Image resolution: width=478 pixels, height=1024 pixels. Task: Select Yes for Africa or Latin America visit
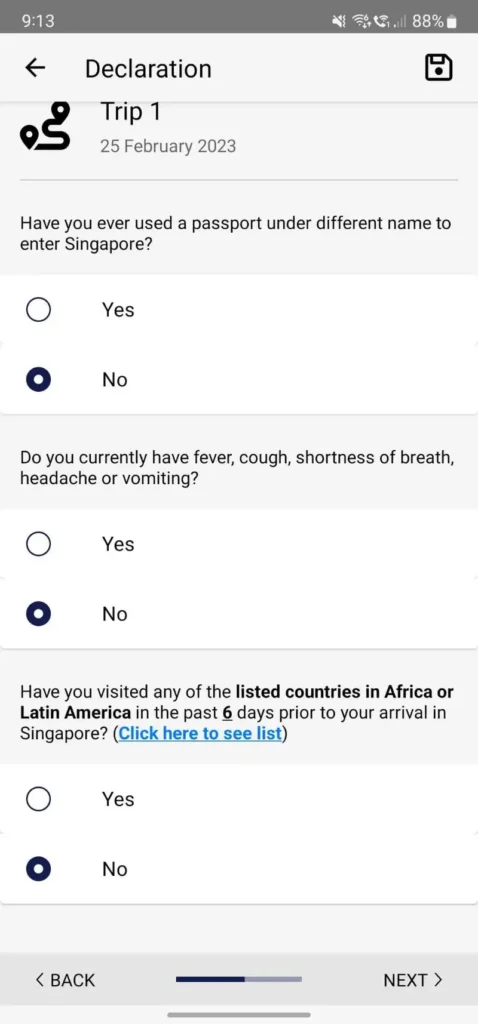[239, 799]
